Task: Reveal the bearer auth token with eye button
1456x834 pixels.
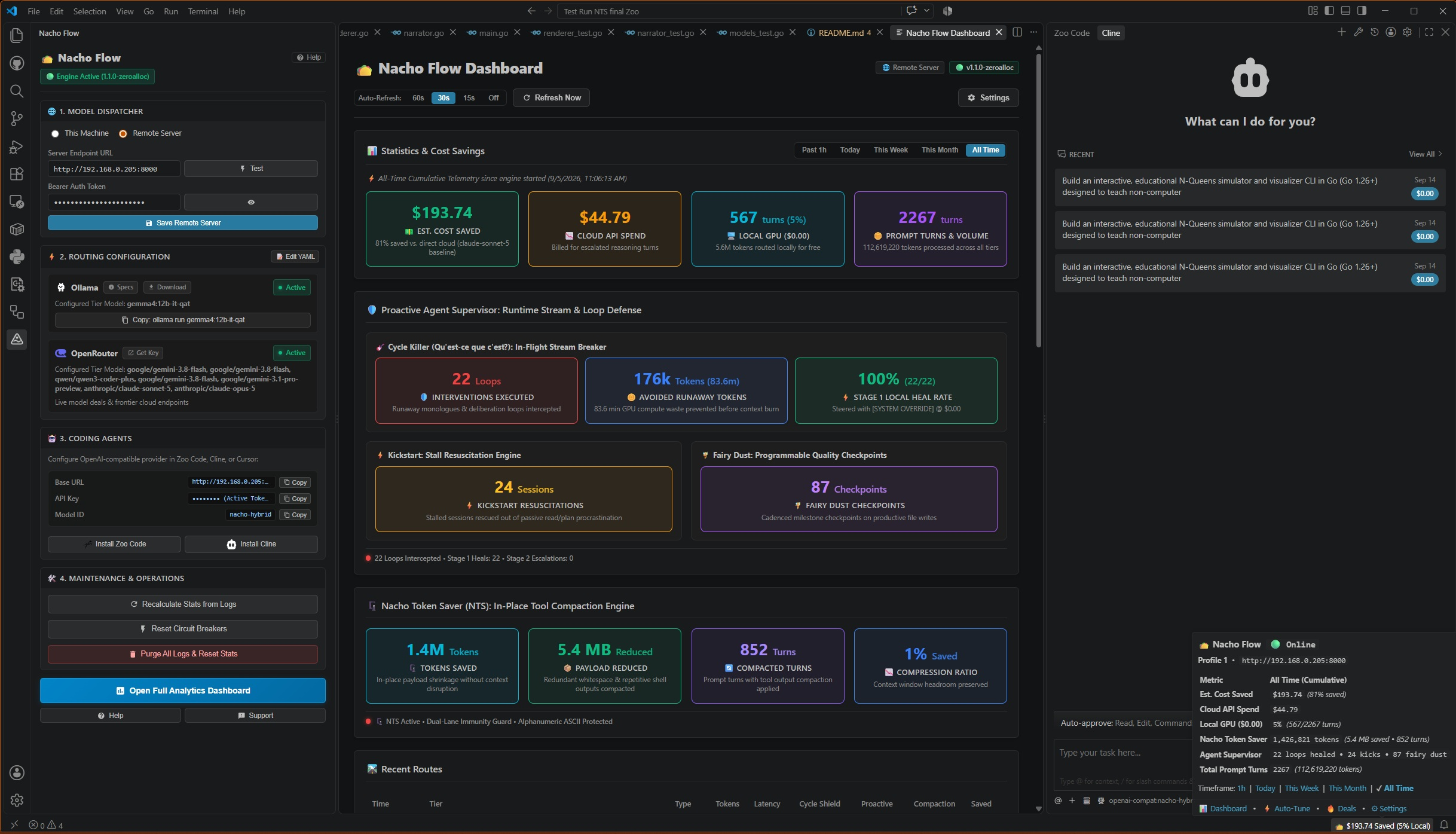Action: tap(250, 202)
